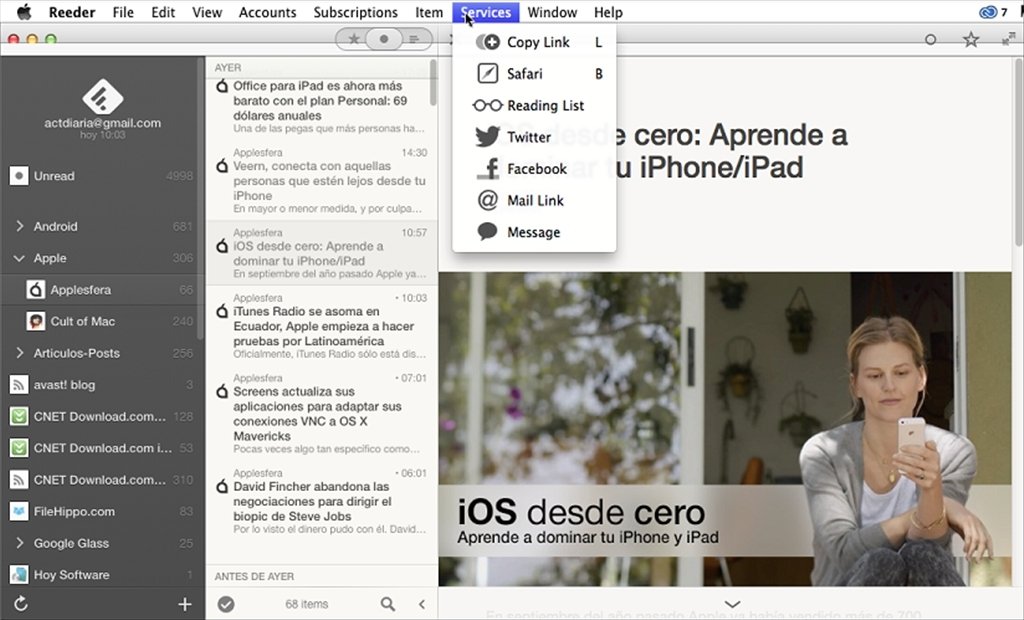Share article on Facebook
The width and height of the screenshot is (1024, 620).
pos(534,169)
